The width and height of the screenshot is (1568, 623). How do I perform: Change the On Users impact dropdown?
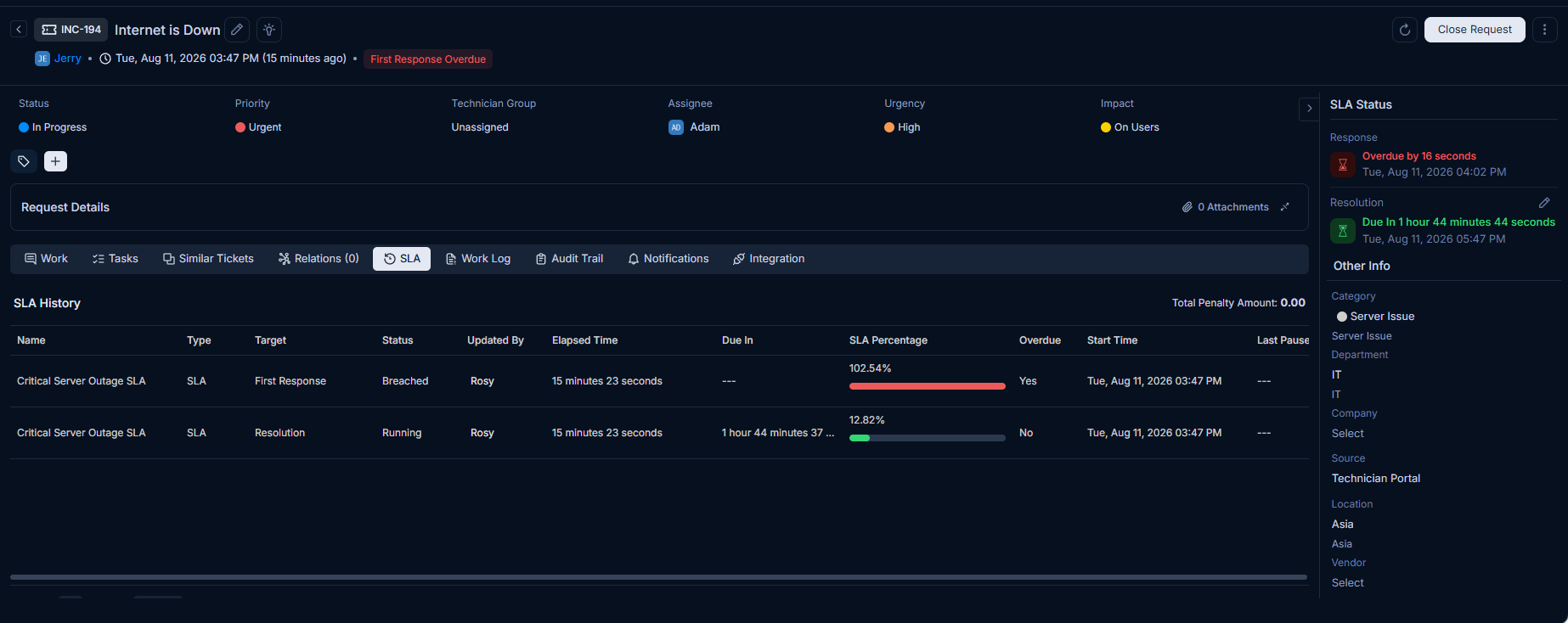coord(1130,127)
